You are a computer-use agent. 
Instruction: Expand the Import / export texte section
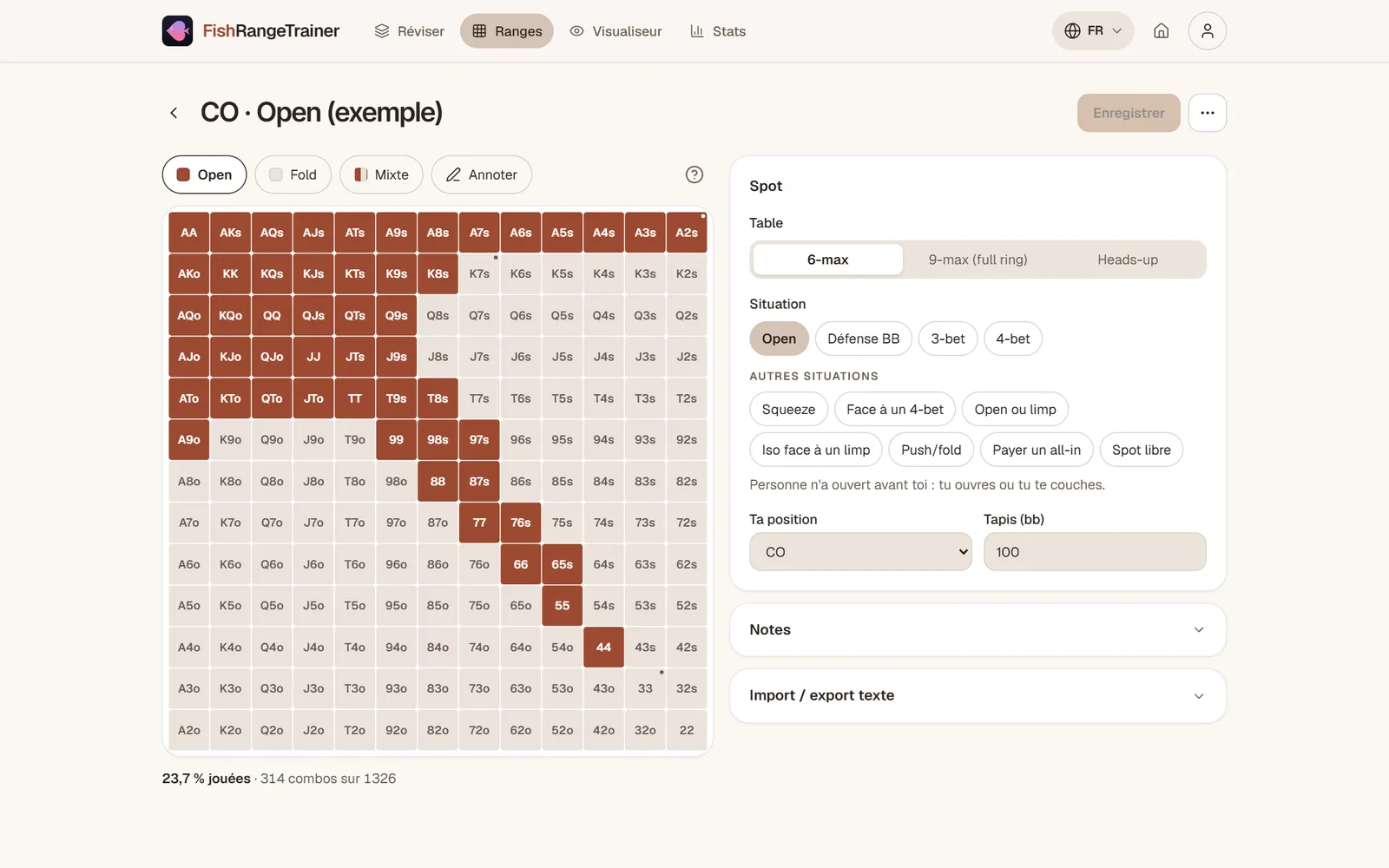tap(978, 695)
